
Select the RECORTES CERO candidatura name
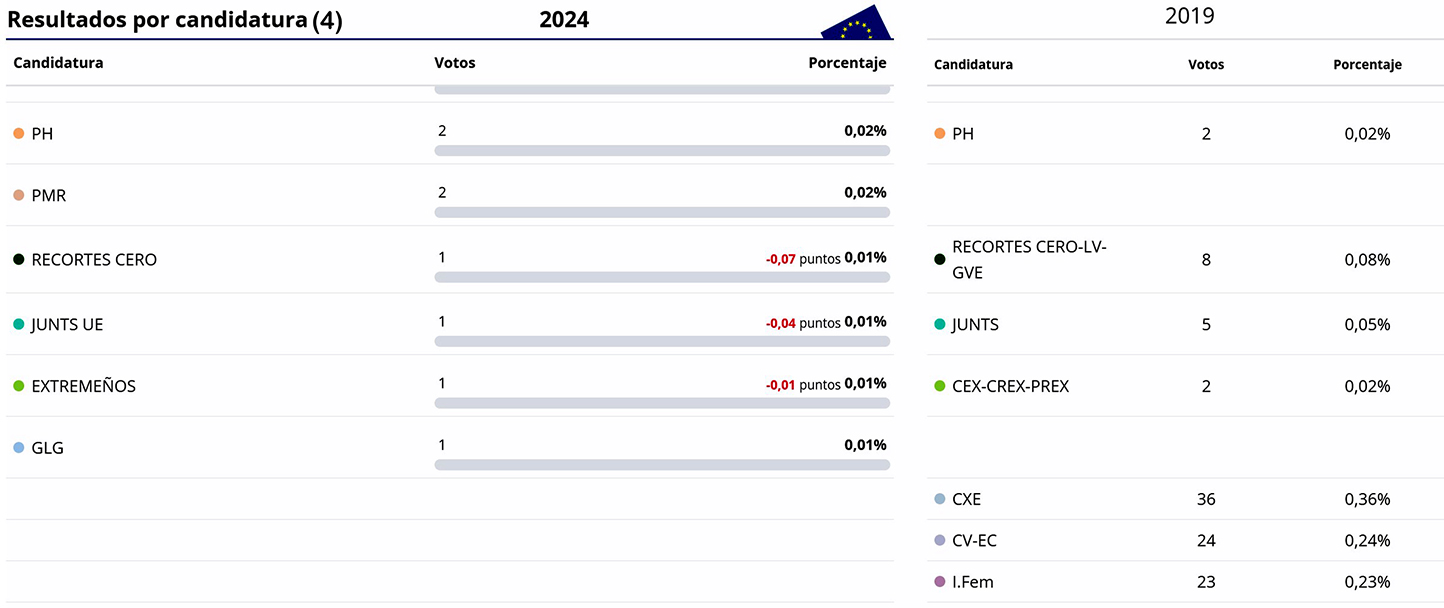click(x=94, y=259)
